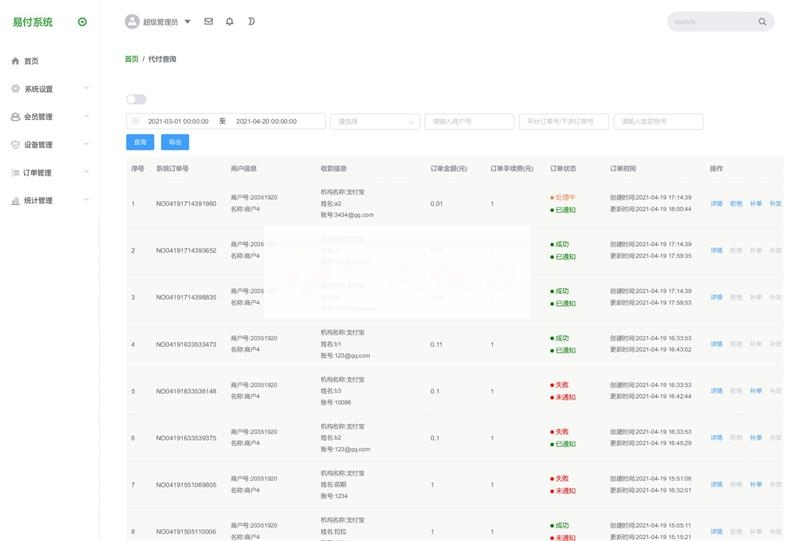Open the 请选择 status dropdown
This screenshot has height=541, width=800.
click(375, 121)
